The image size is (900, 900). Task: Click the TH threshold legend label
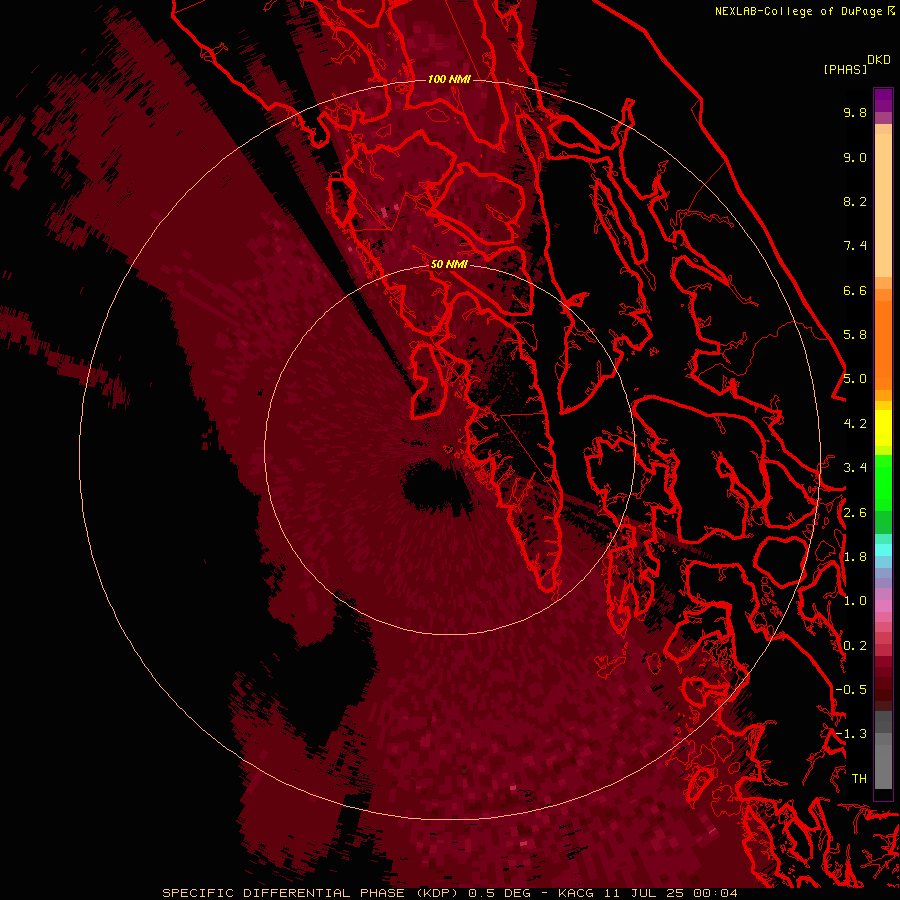coord(859,779)
